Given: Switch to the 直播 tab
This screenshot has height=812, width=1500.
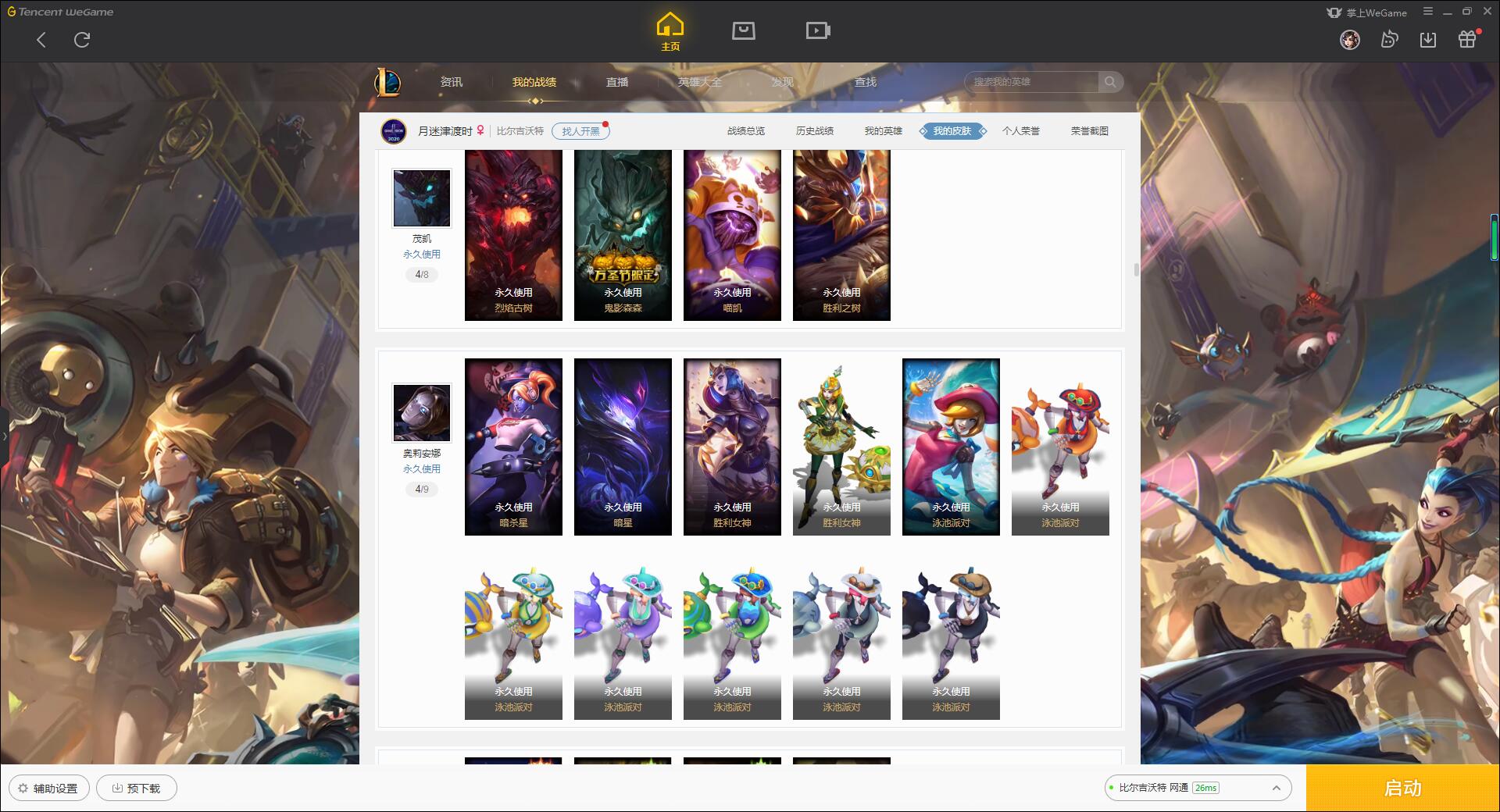Looking at the screenshot, I should pos(617,82).
